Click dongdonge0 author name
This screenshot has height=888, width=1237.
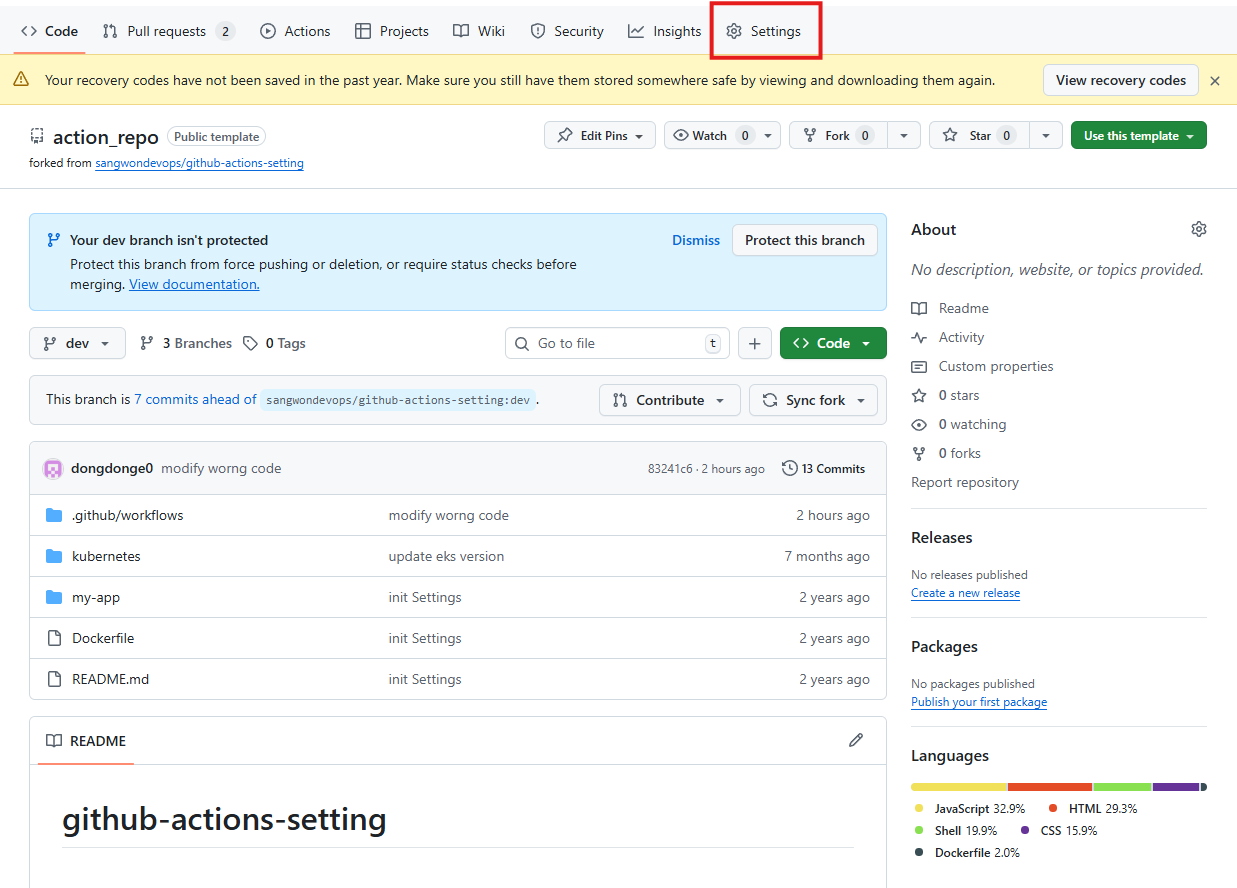click(x=112, y=468)
